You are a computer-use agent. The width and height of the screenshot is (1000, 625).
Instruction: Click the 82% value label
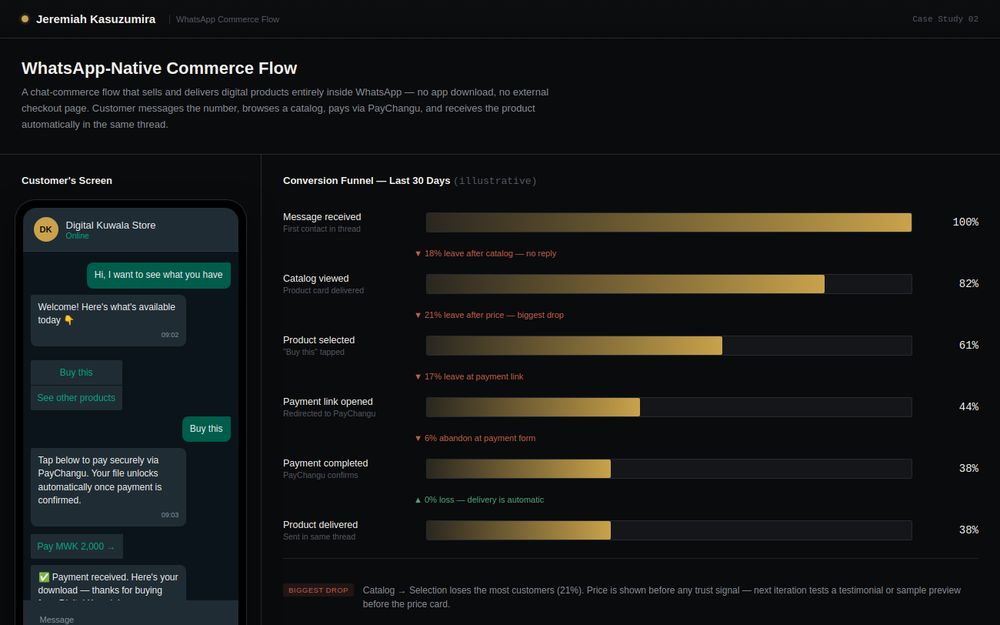pos(968,284)
